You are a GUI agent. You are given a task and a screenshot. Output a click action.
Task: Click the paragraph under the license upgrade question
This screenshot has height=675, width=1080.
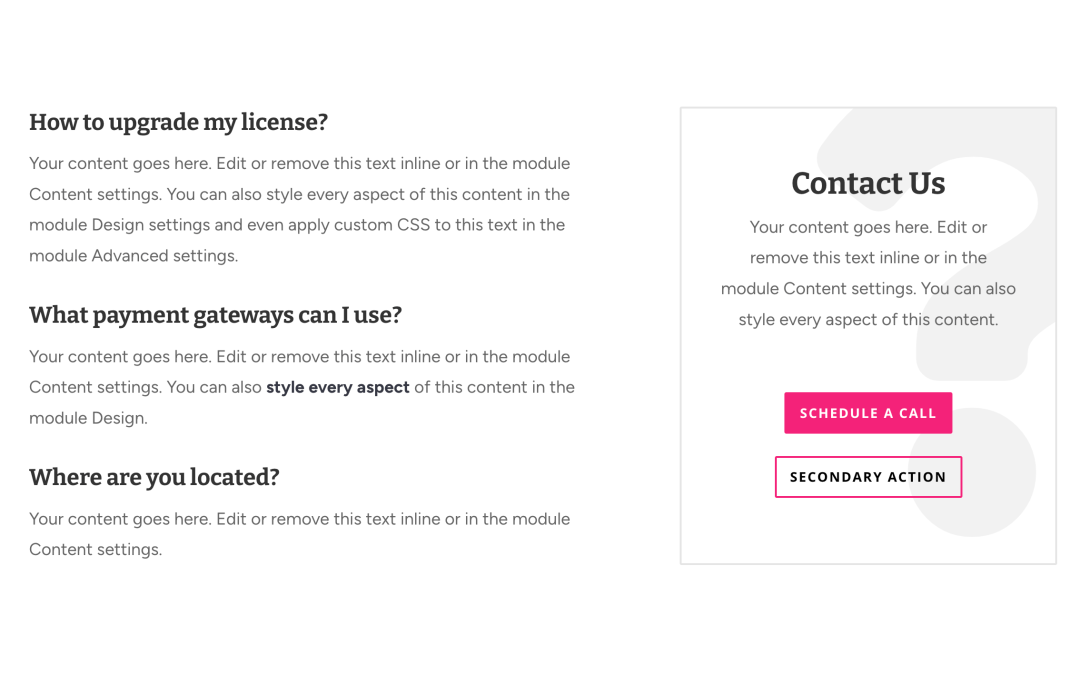pyautogui.click(x=300, y=209)
